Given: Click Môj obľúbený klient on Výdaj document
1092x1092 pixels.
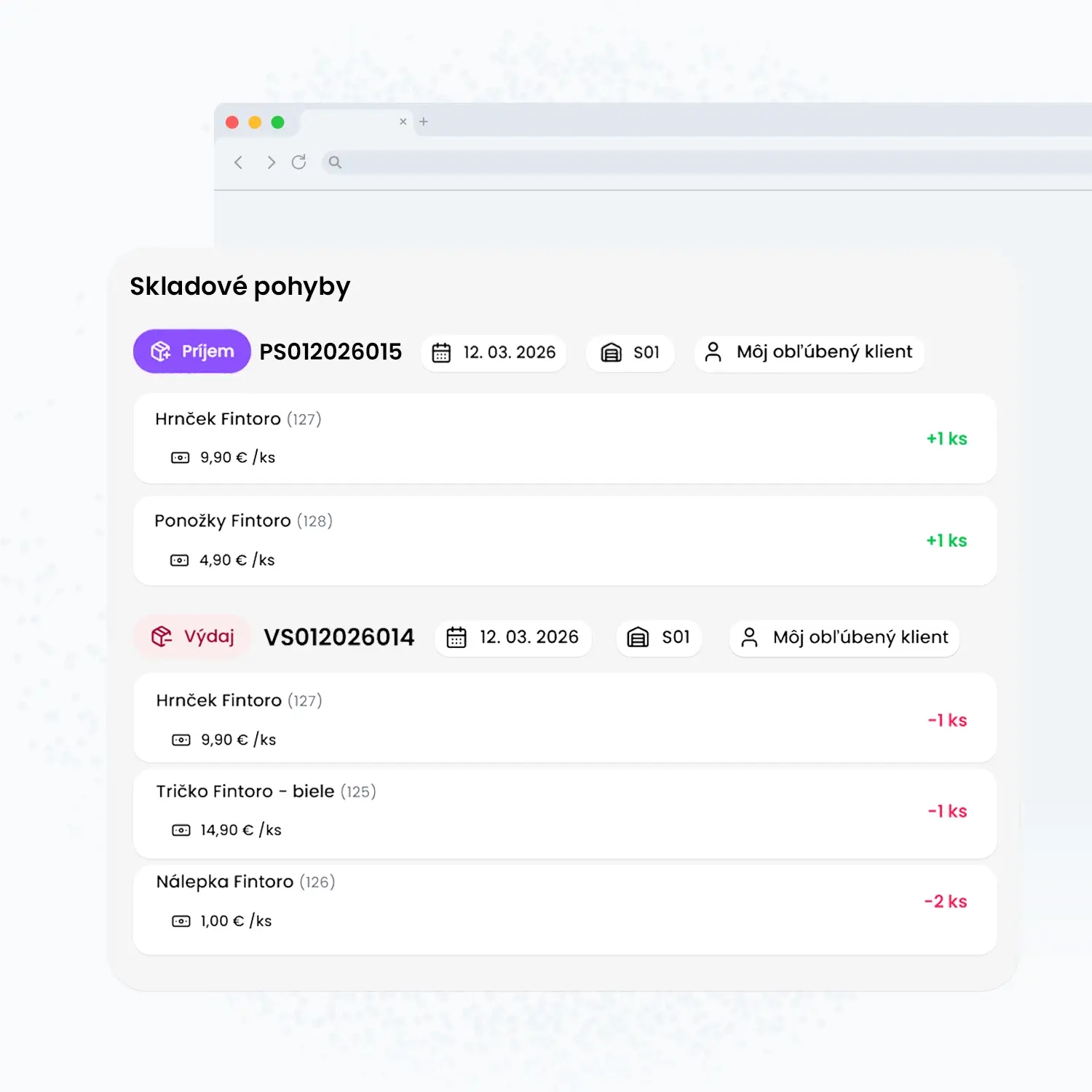Looking at the screenshot, I should [x=860, y=638].
